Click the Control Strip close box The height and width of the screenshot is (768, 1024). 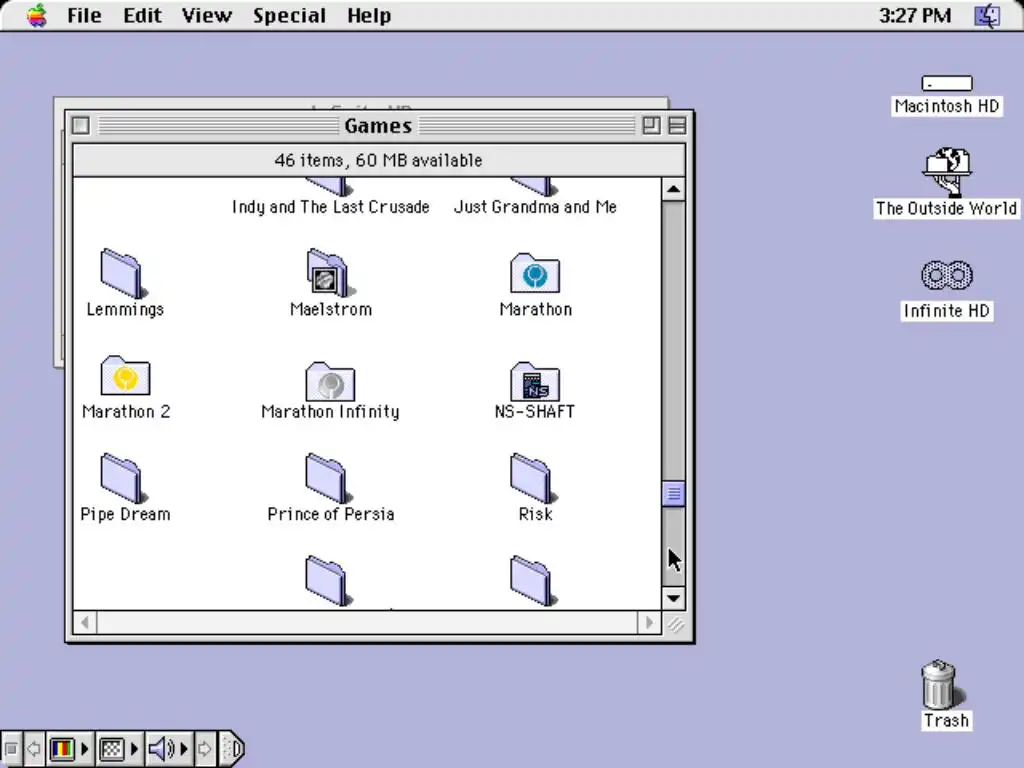coord(11,748)
